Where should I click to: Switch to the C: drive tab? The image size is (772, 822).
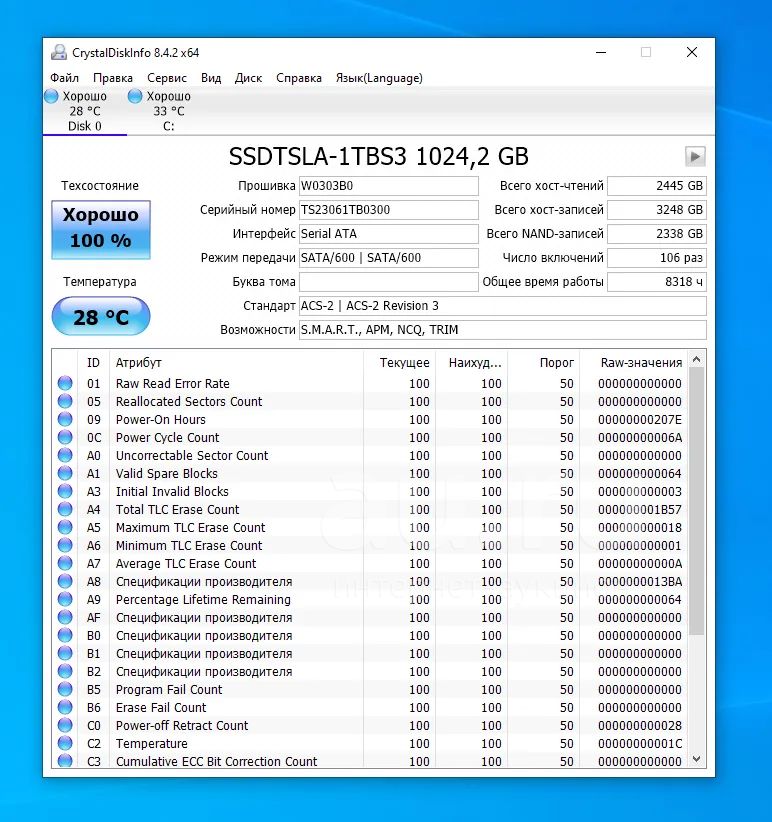pyautogui.click(x=168, y=111)
